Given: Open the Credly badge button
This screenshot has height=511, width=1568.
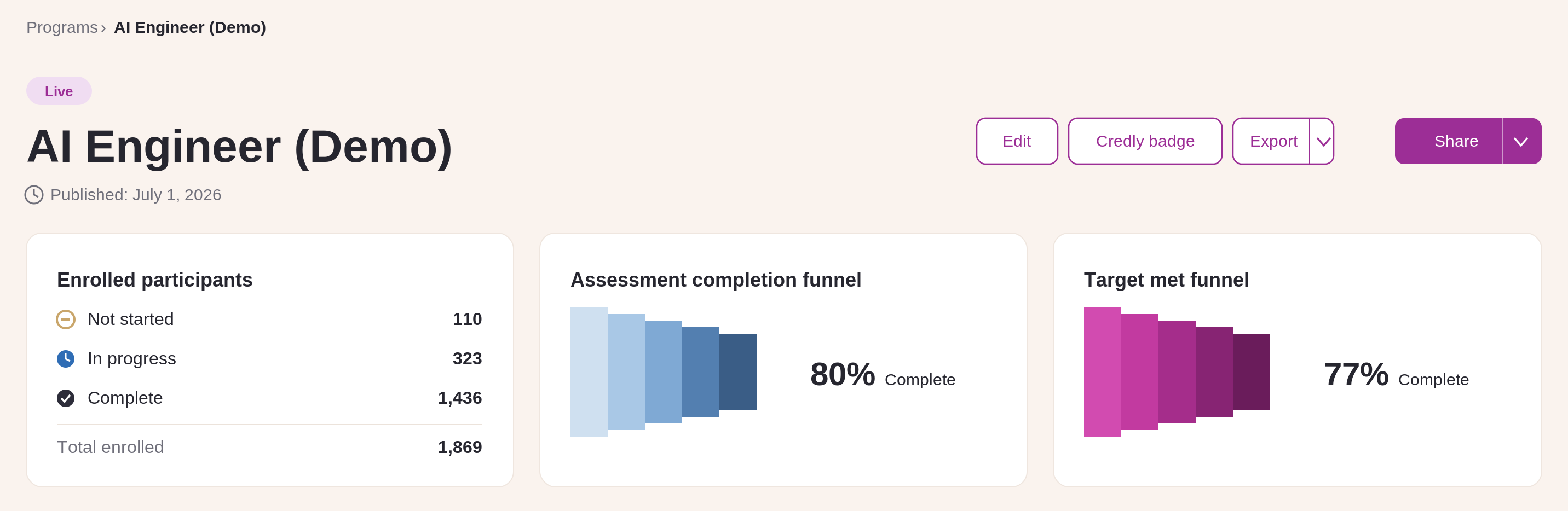Looking at the screenshot, I should pyautogui.click(x=1145, y=141).
